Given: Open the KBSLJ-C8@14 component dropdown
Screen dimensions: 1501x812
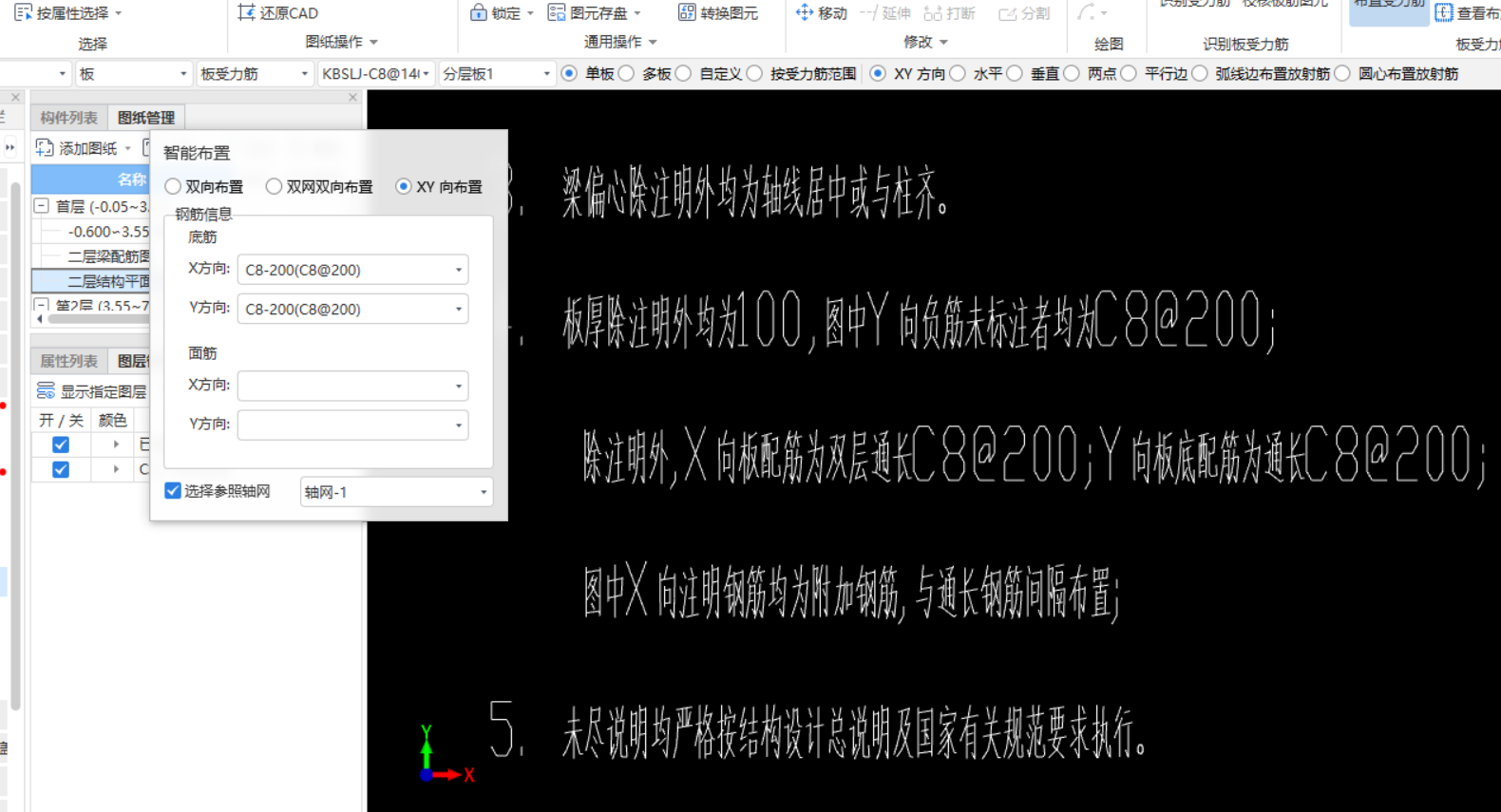Looking at the screenshot, I should click(x=376, y=73).
